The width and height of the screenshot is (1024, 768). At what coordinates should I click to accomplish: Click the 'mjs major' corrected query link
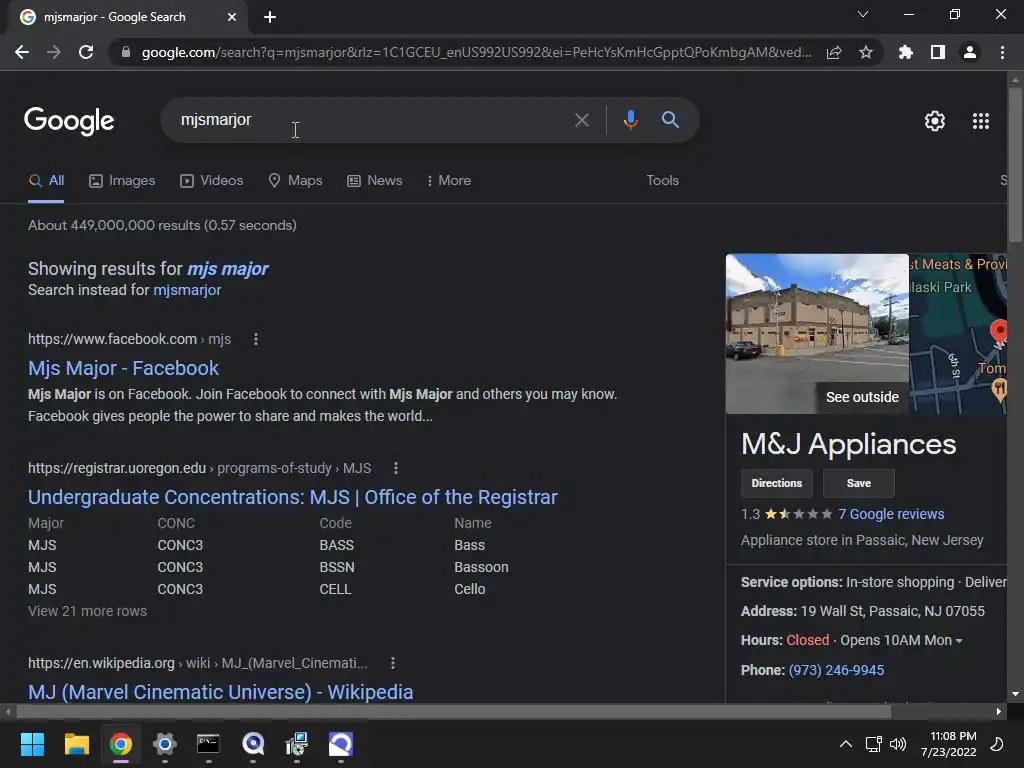pos(228,269)
